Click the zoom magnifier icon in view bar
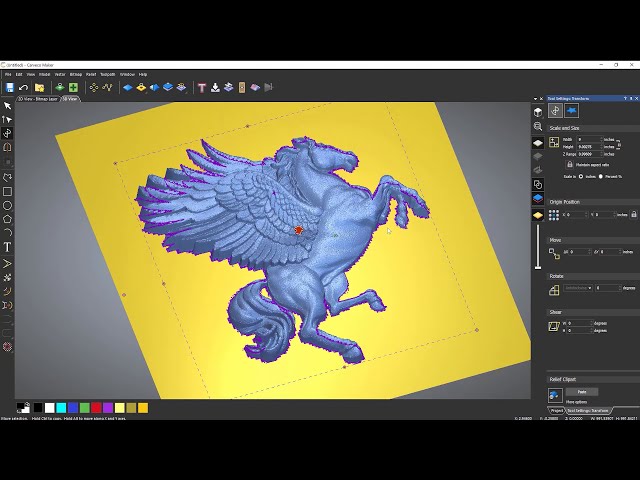 click(538, 127)
